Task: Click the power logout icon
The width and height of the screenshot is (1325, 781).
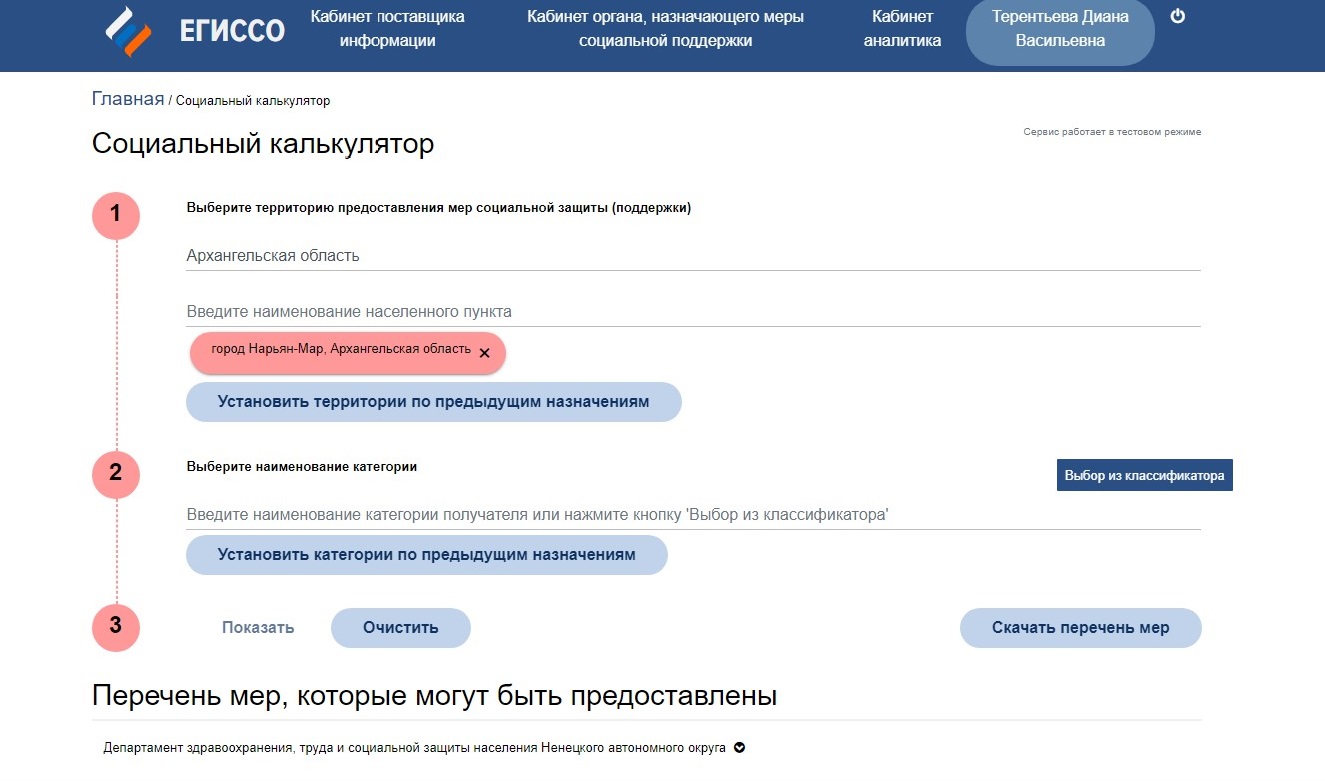Action: pyautogui.click(x=1177, y=16)
